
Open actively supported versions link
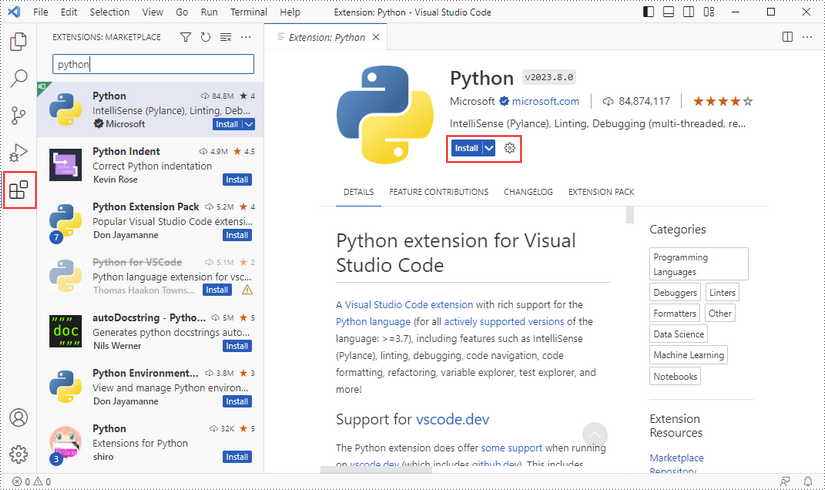(504, 322)
